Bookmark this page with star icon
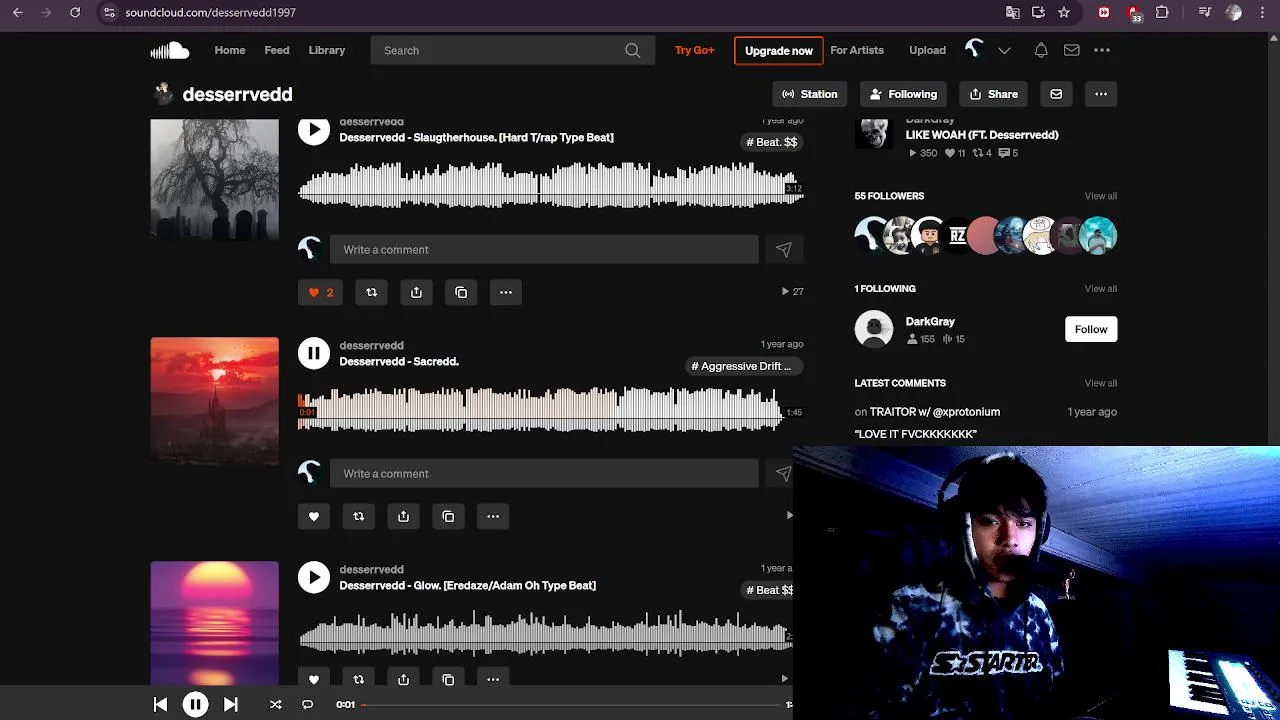 pos(1064,12)
